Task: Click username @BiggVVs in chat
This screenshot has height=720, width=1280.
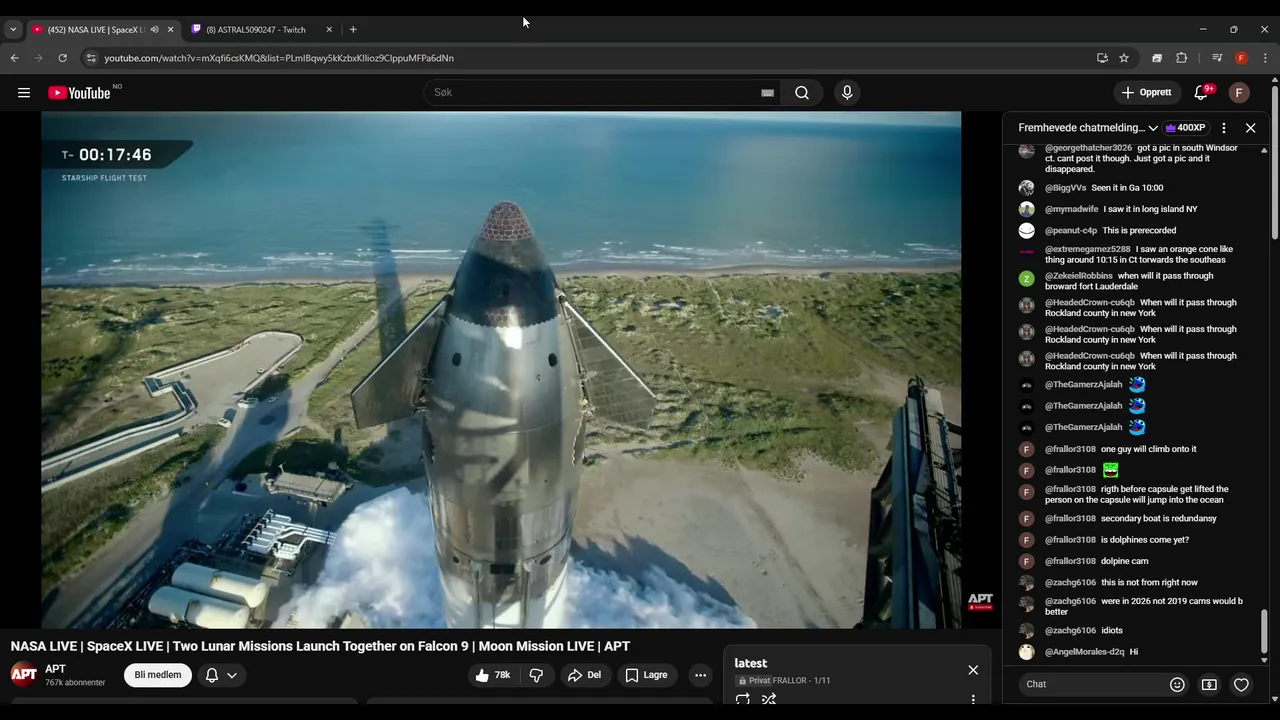Action: [1065, 188]
